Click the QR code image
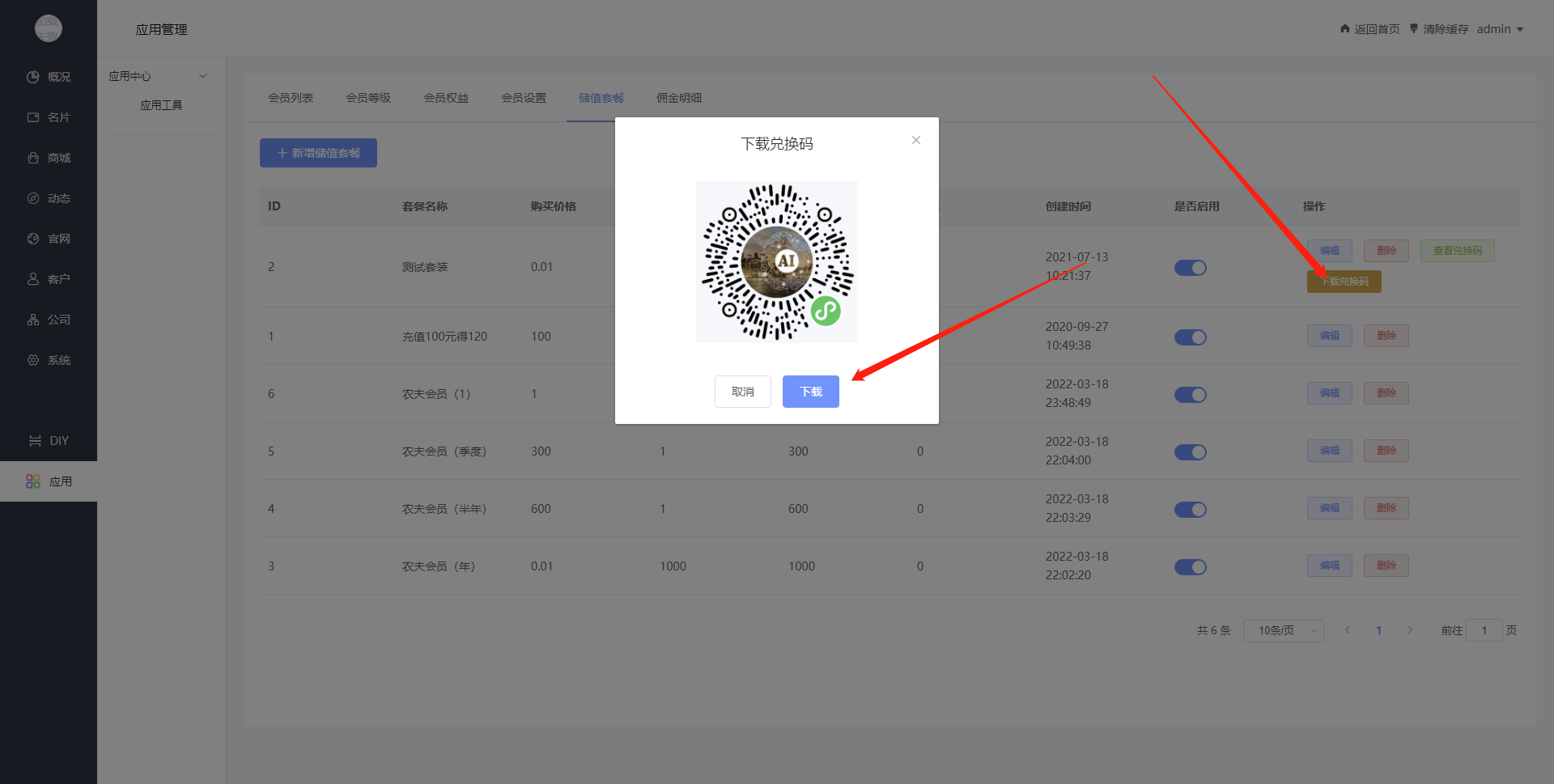1554x784 pixels. click(x=777, y=262)
